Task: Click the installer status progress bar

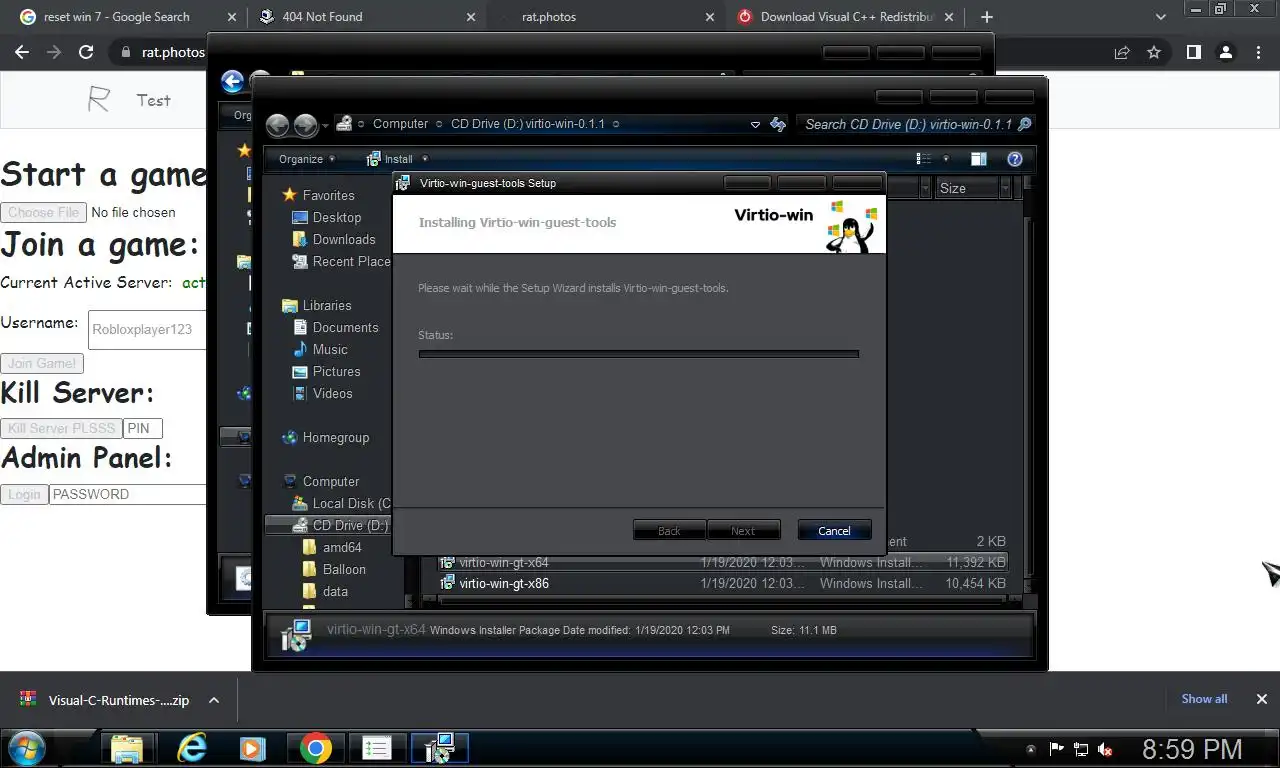Action: pos(638,353)
